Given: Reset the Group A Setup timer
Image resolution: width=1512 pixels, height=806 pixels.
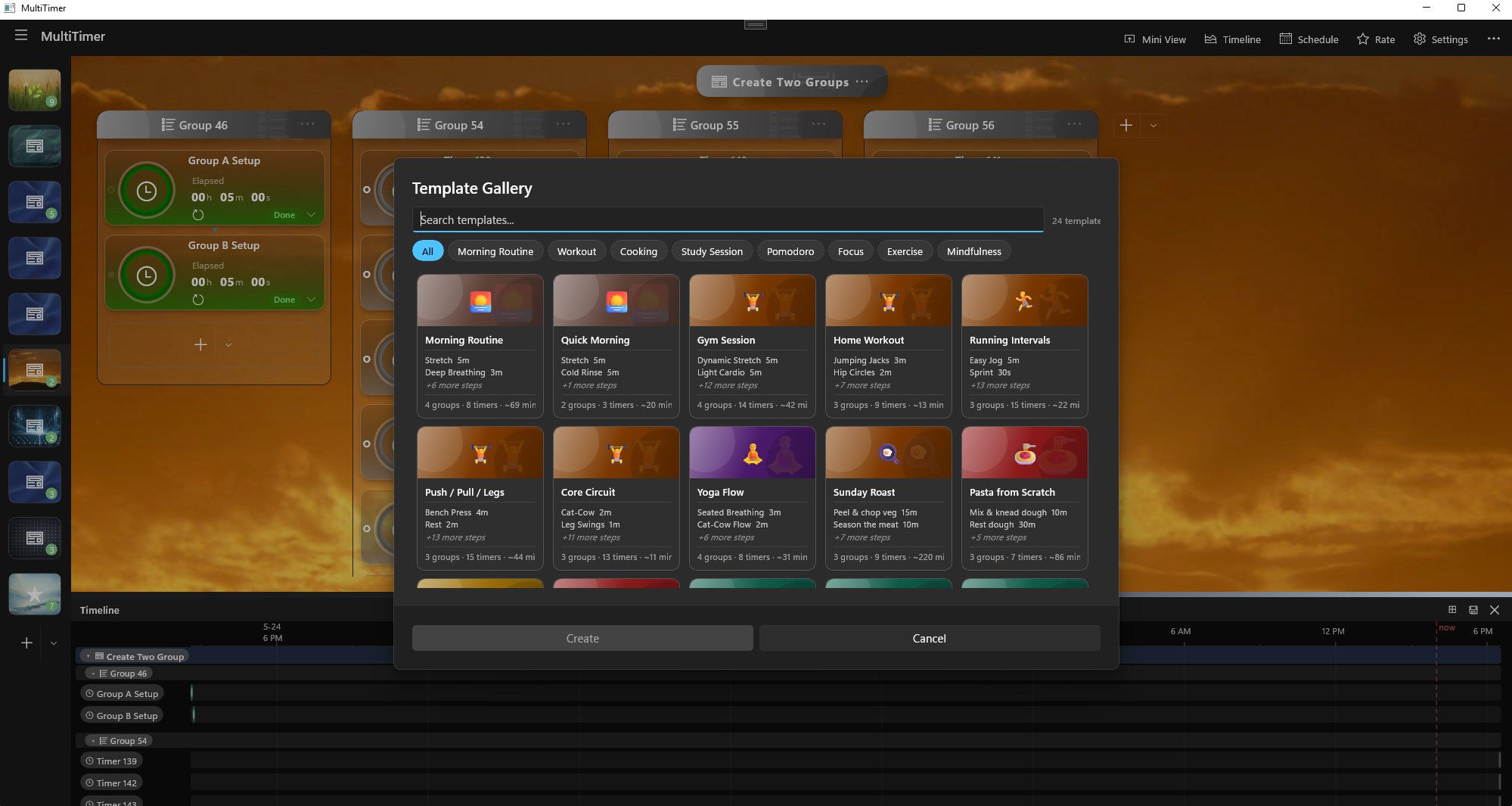Looking at the screenshot, I should coord(198,215).
